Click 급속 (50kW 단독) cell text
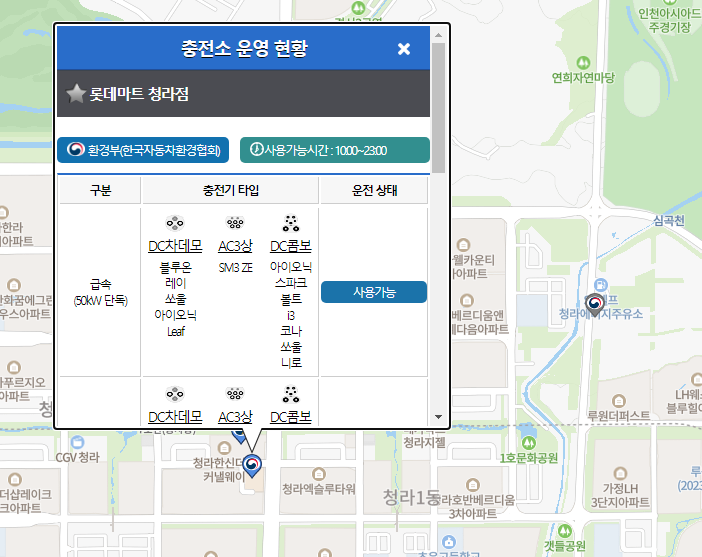702x557 pixels. coord(100,292)
